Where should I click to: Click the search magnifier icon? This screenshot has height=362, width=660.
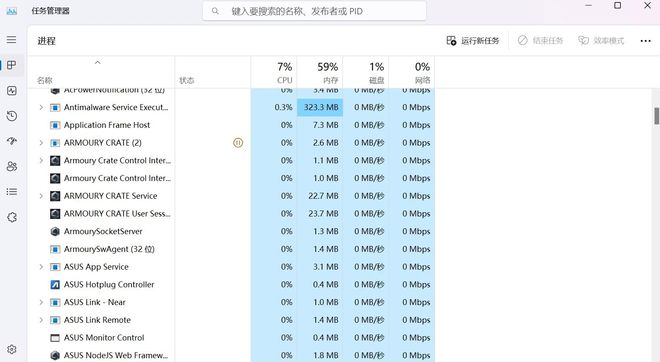[215, 11]
